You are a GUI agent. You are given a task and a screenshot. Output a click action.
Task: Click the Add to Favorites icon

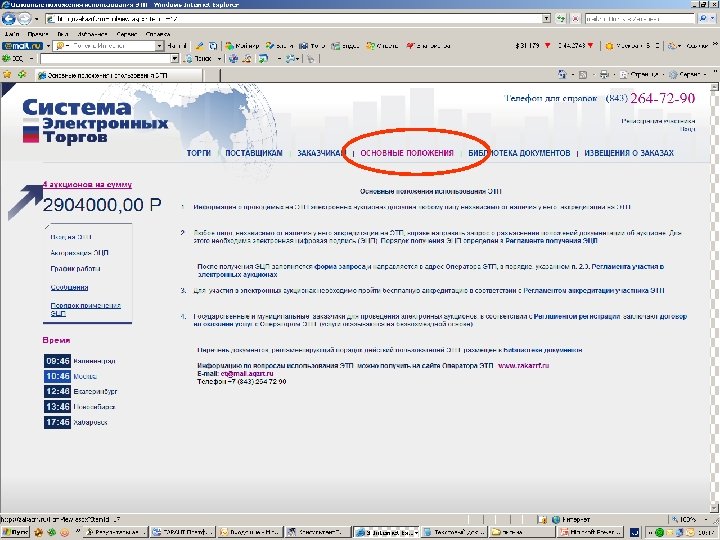(22, 74)
